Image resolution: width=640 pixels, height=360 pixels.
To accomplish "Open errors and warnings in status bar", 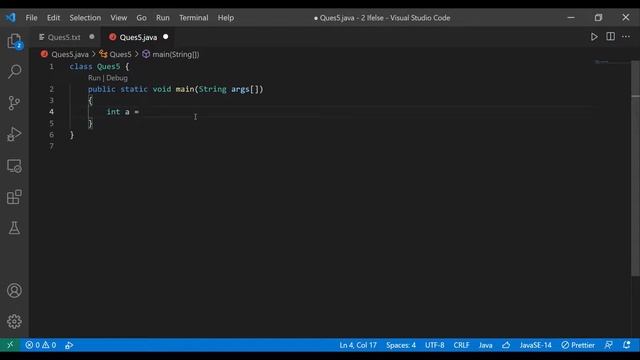I will point(41,345).
